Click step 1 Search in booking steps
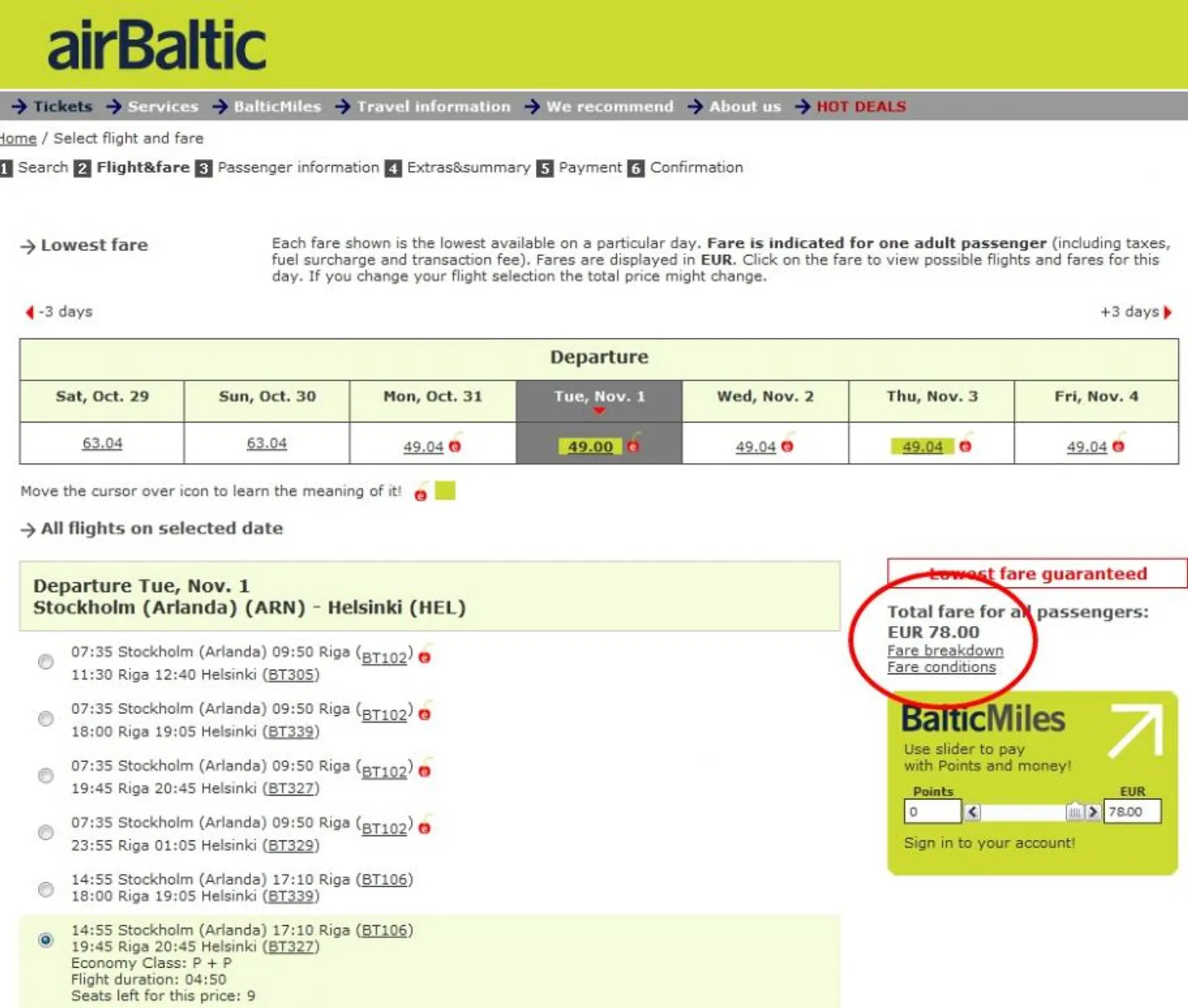Viewport: 1188px width, 1008px height. point(43,168)
